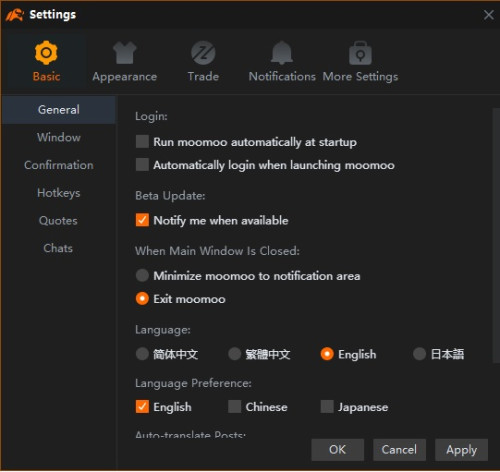Open the Notifications bell icon tab

pos(282,61)
